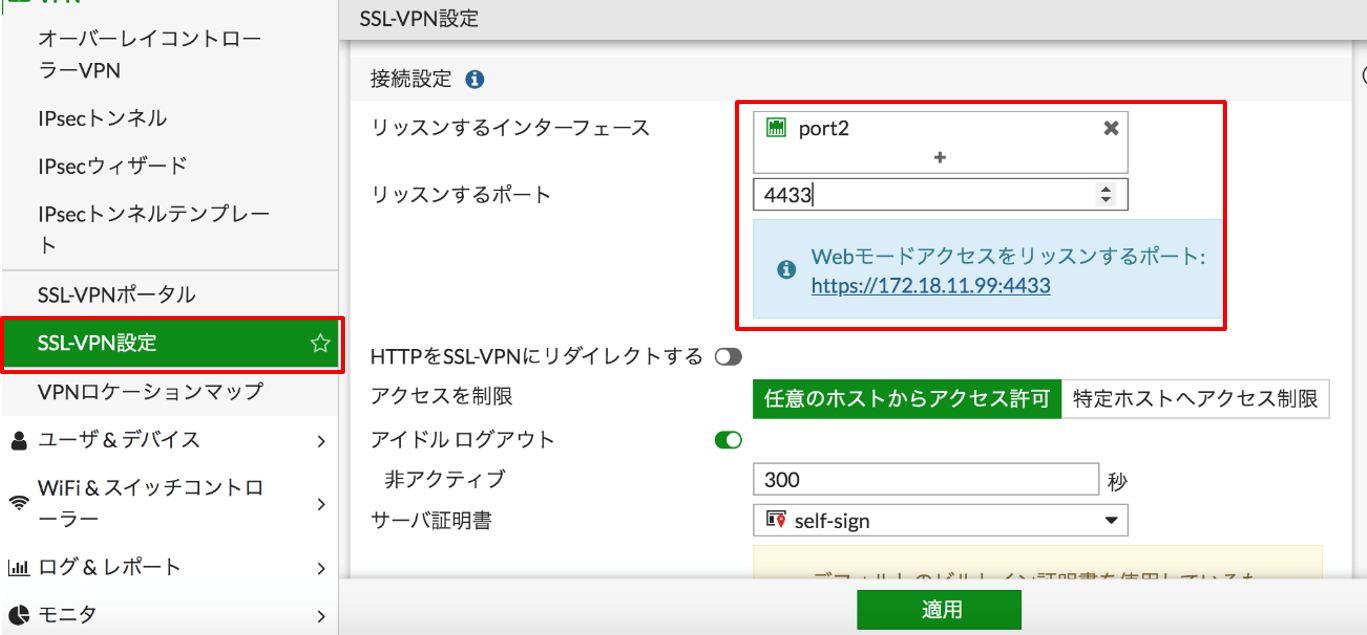The width and height of the screenshot is (1367, 635).
Task: Click the ログ＆レポート chart icon
Action: pos(18,568)
